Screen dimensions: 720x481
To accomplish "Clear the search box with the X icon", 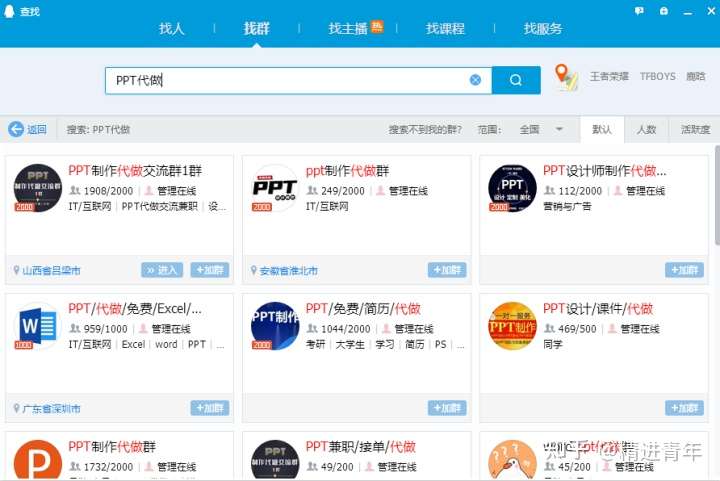I will (476, 80).
